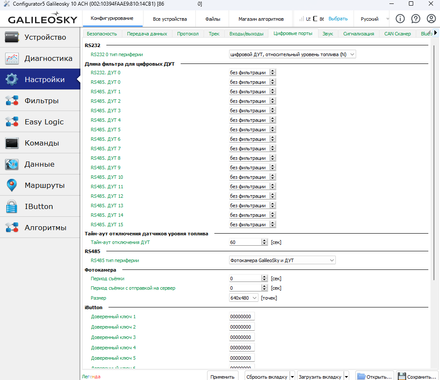Open the Команды terminal icon

(12, 143)
